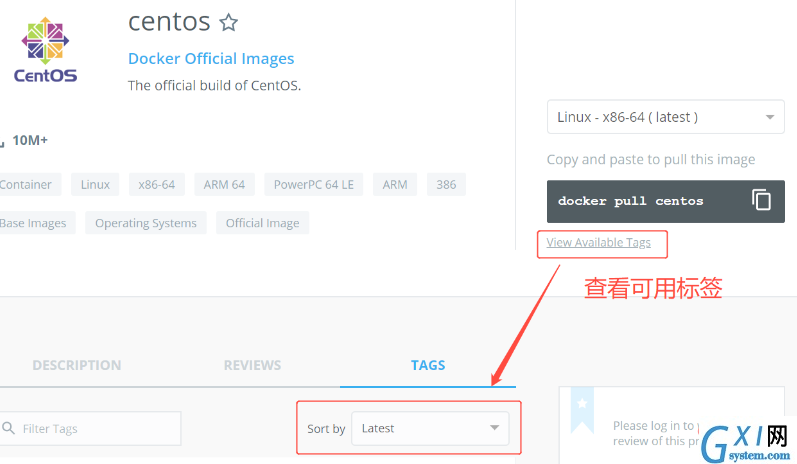Click the ARM 64 architecture tag
Screen dimensions: 797x464
click(224, 184)
